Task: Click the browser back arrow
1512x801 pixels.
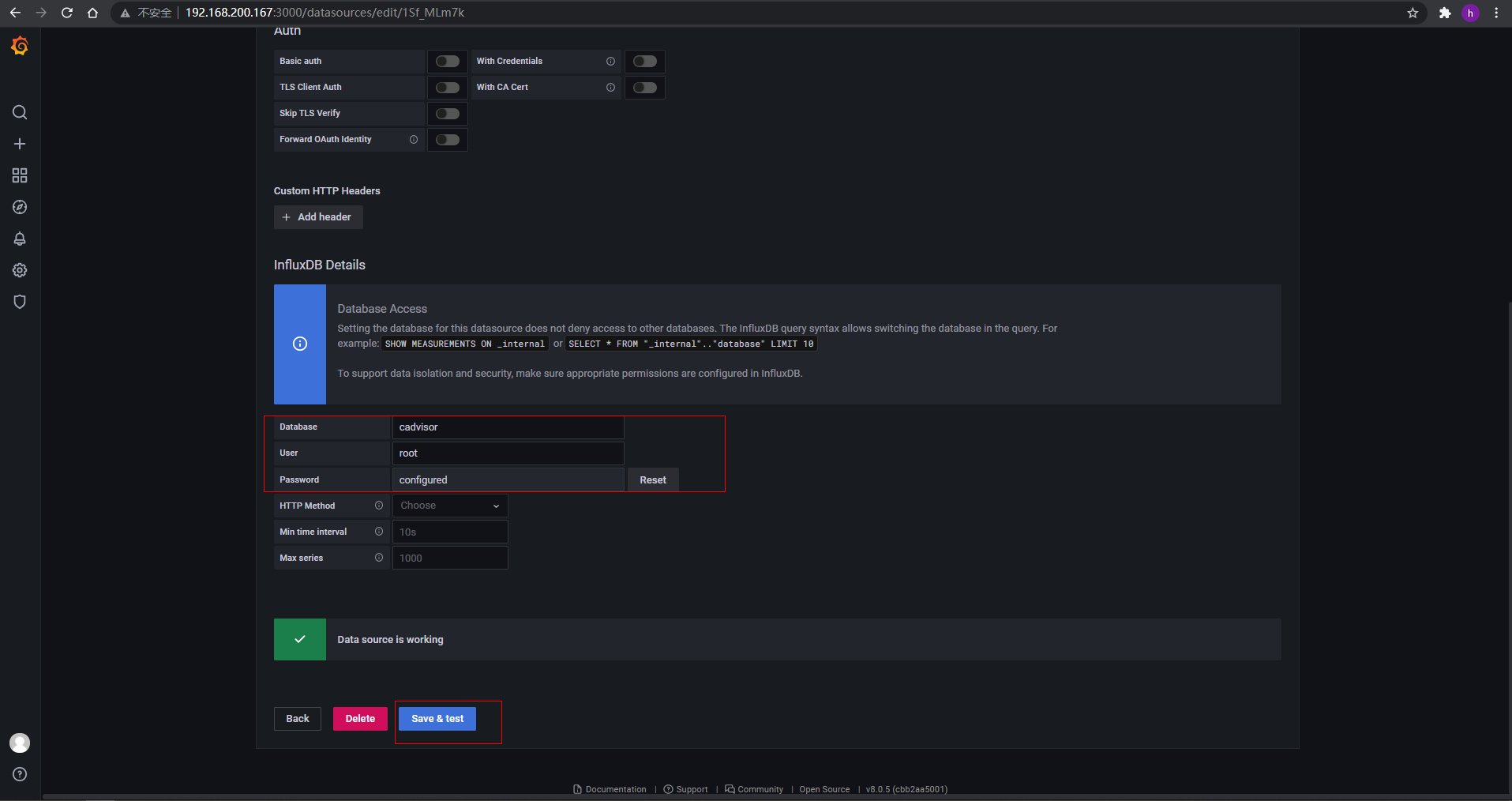Action: (x=15, y=13)
